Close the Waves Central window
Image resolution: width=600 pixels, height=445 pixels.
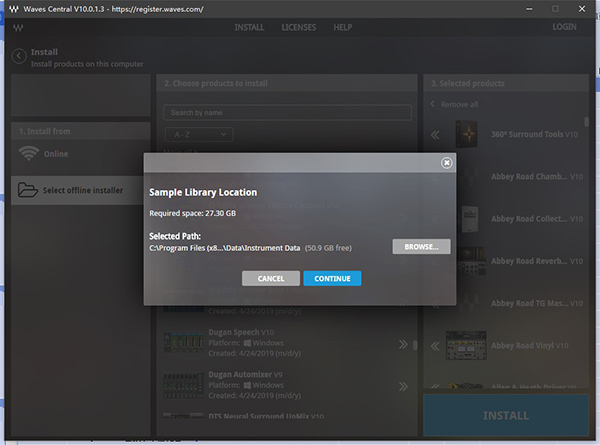point(582,9)
